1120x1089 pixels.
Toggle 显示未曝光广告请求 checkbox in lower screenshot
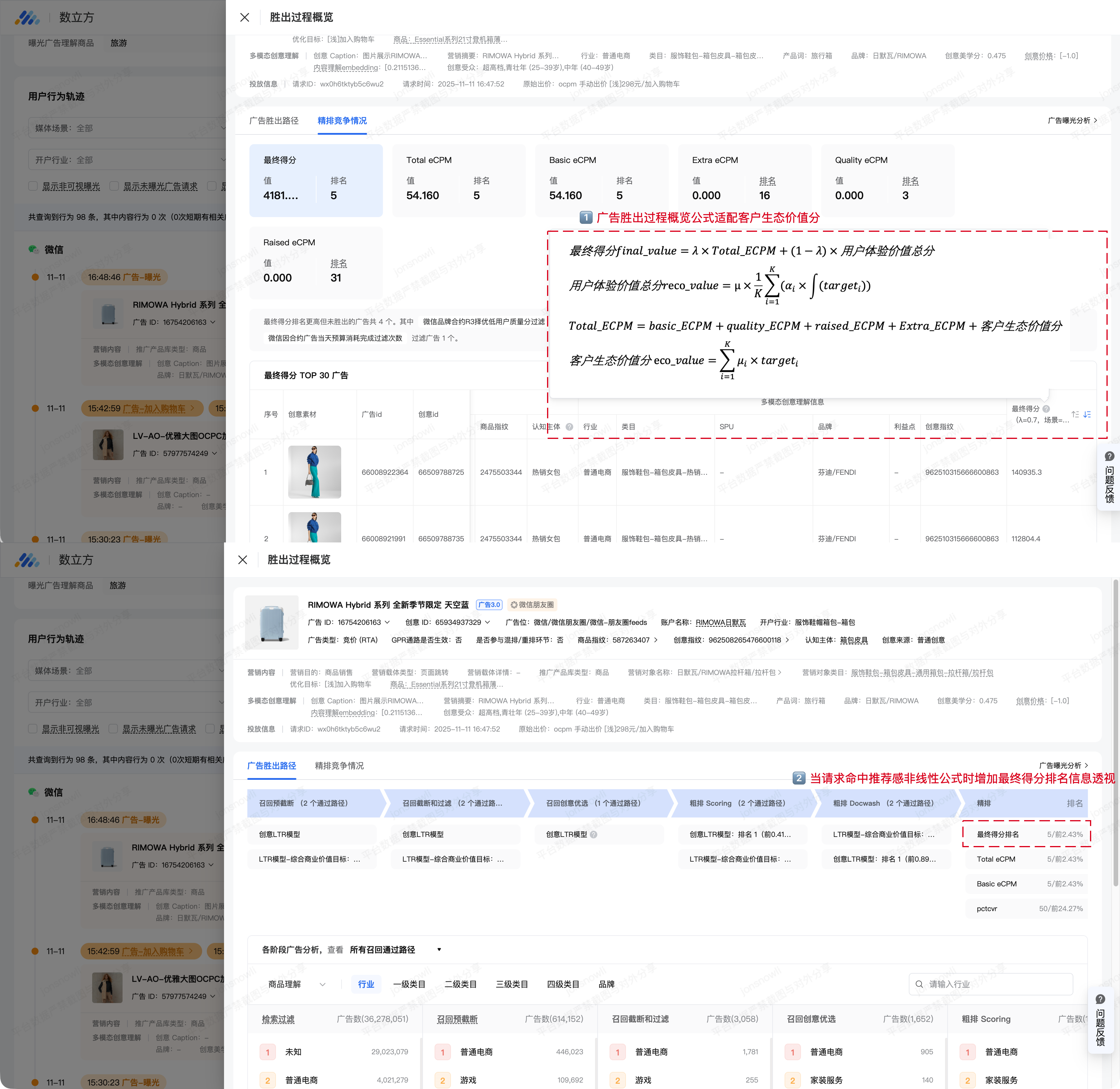point(113,729)
